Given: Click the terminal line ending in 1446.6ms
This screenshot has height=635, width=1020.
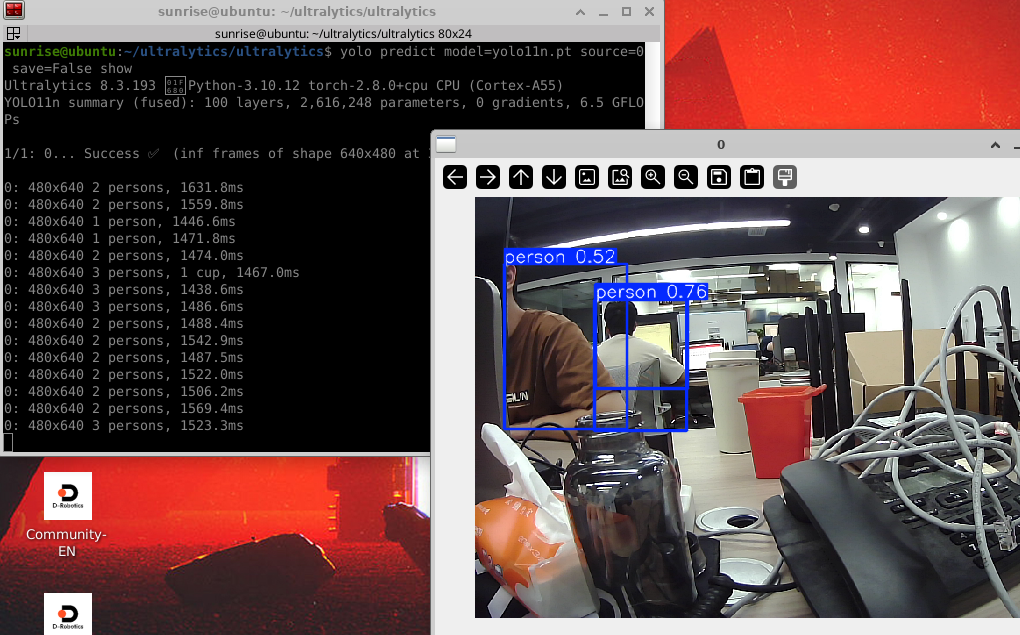Looking at the screenshot, I should (120, 221).
